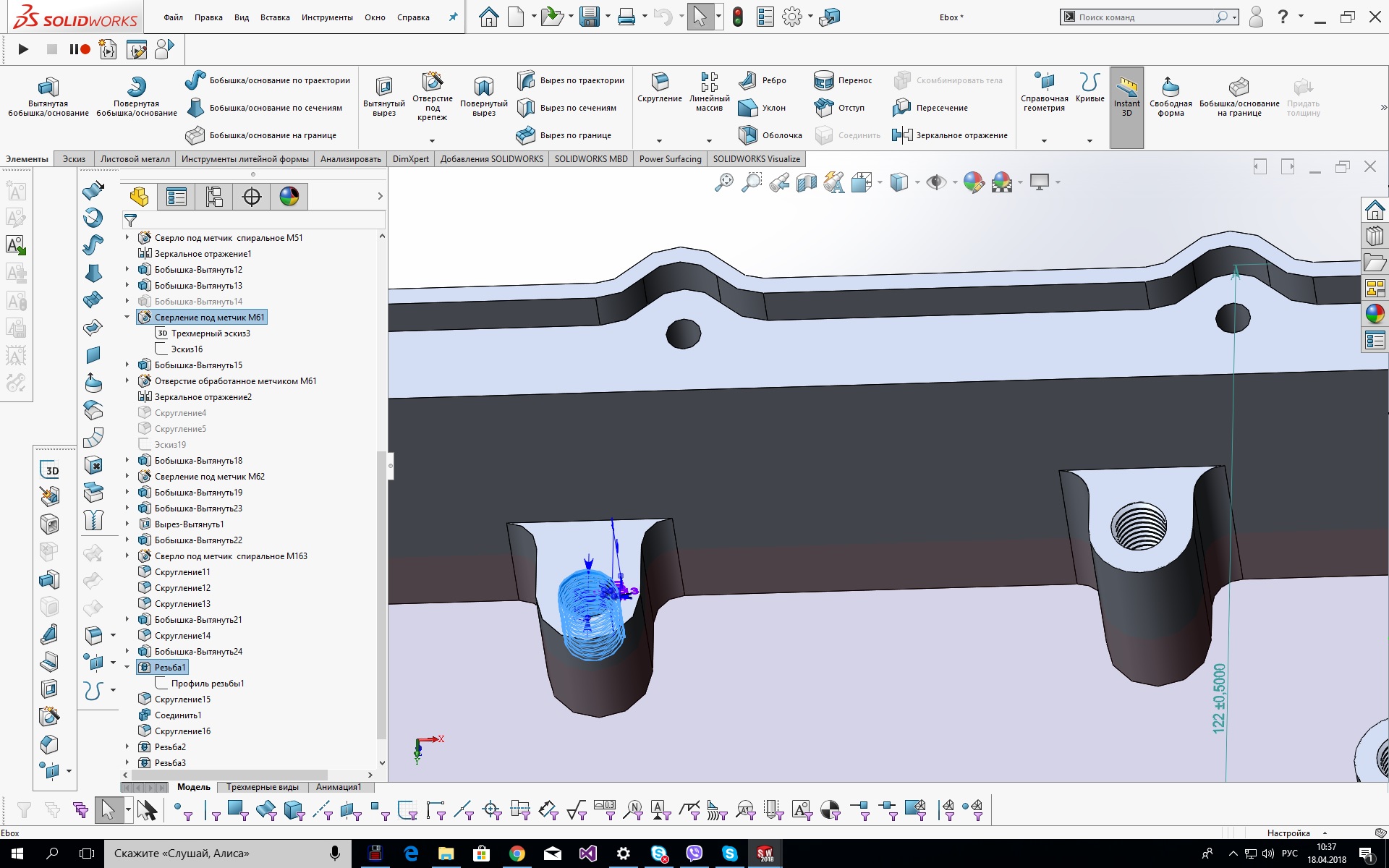Open the Файл menu

(173, 17)
